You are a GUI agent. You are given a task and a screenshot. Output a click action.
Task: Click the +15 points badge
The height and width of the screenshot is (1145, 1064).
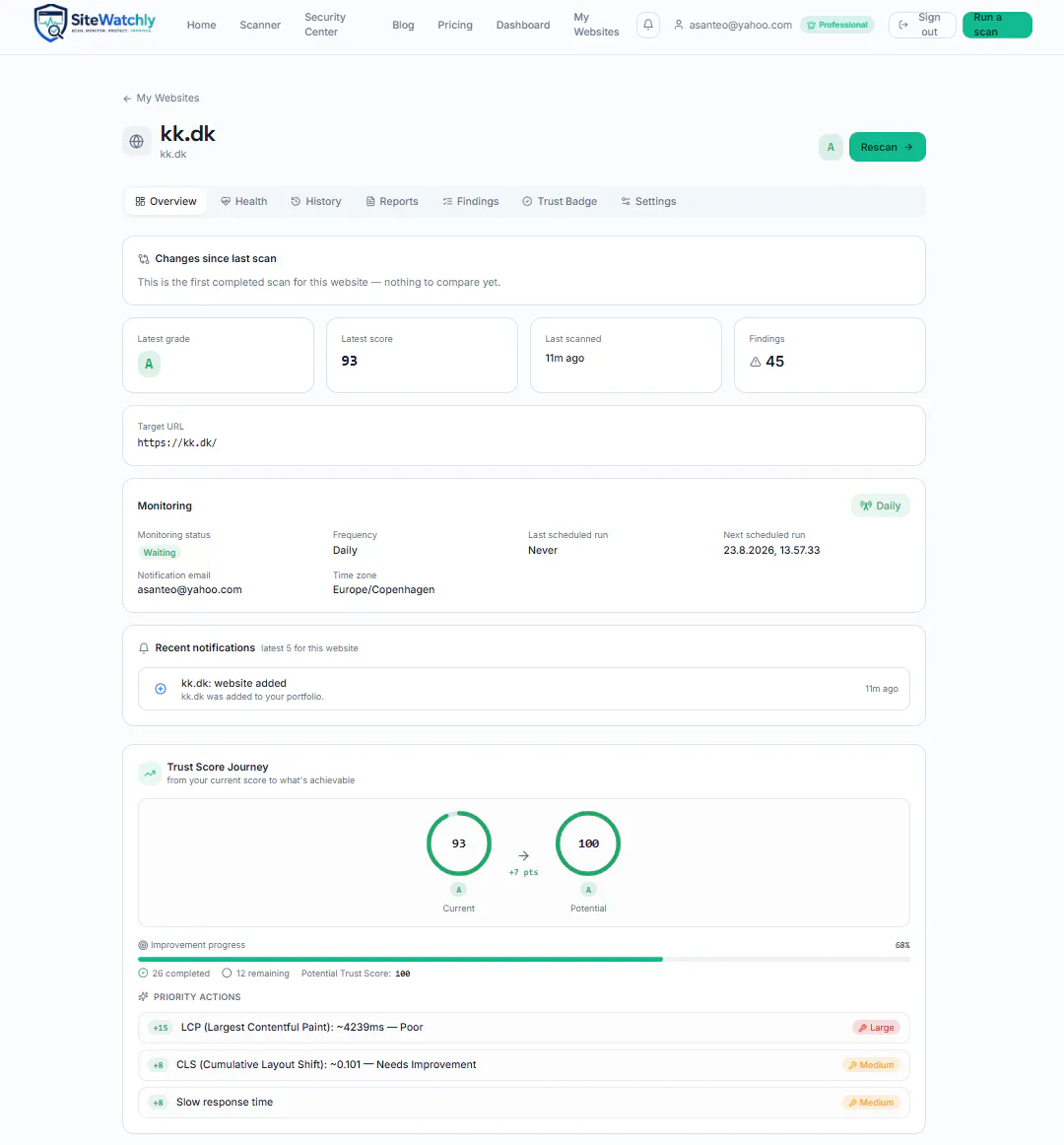coord(160,1028)
